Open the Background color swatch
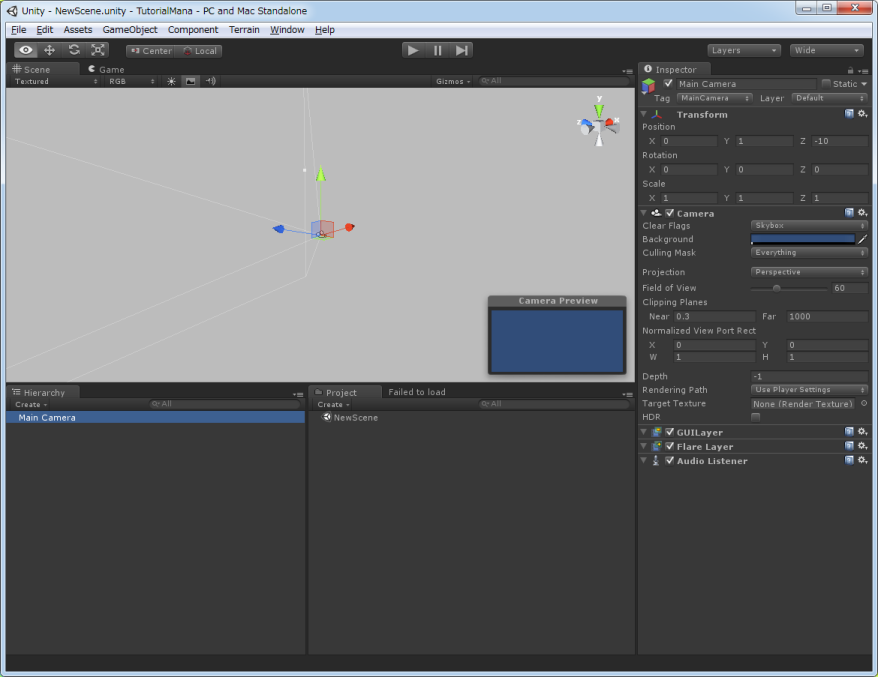878x677 pixels. 803,239
